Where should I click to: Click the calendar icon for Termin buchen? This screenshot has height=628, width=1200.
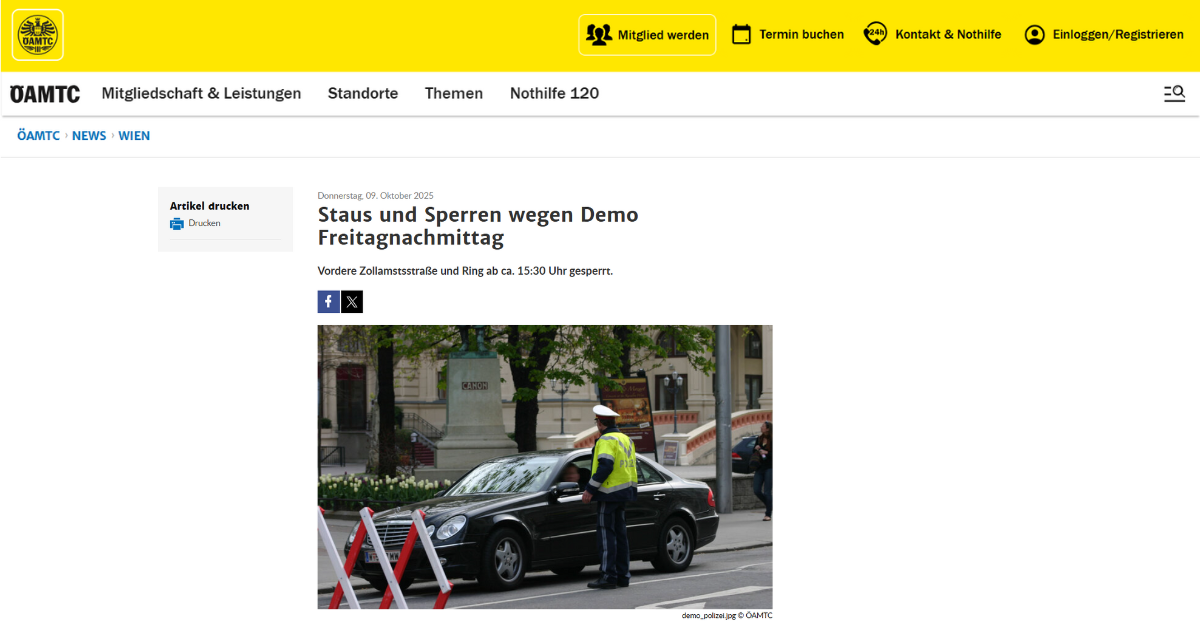coord(741,35)
